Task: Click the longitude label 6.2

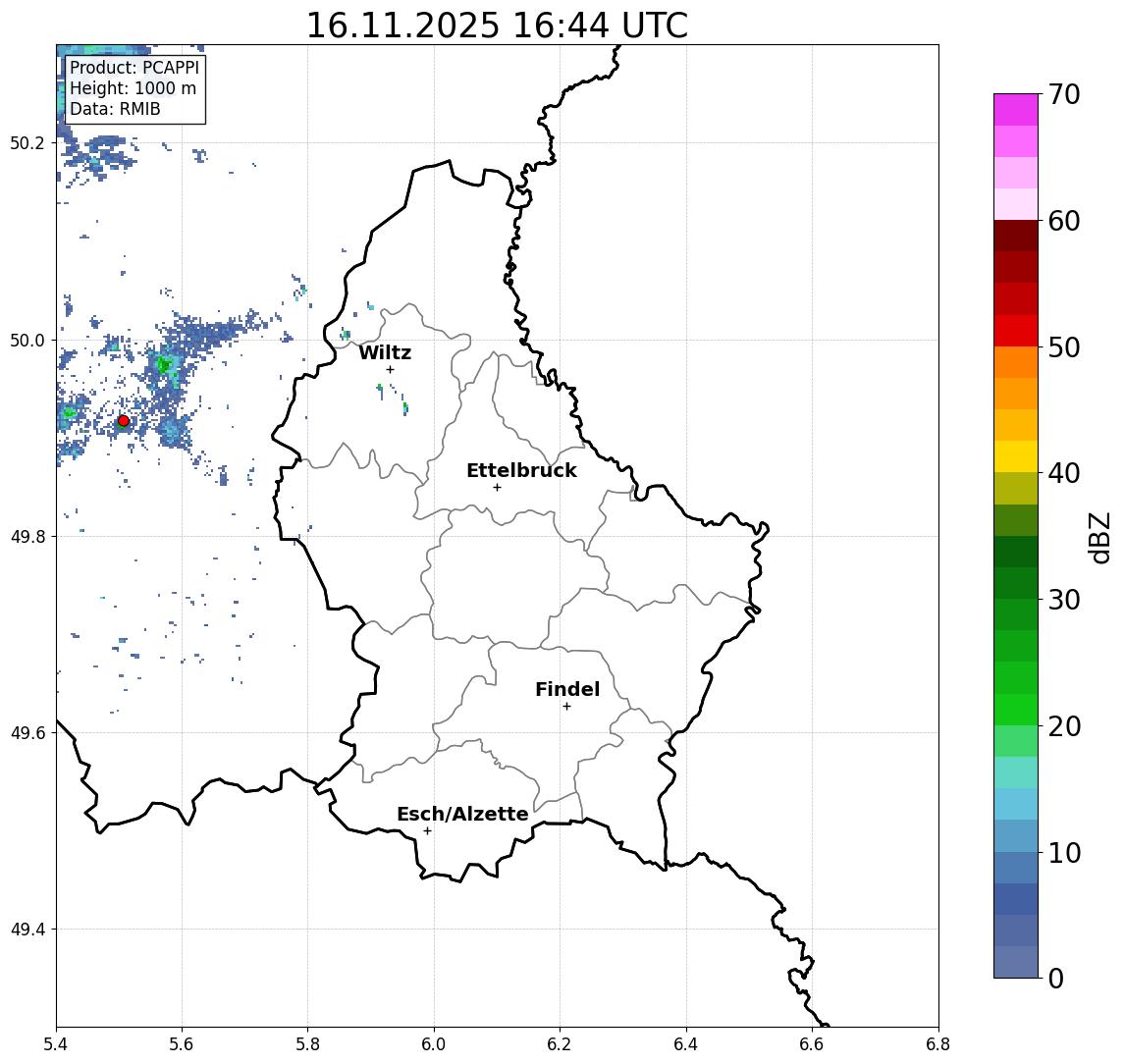Action: [560, 1044]
